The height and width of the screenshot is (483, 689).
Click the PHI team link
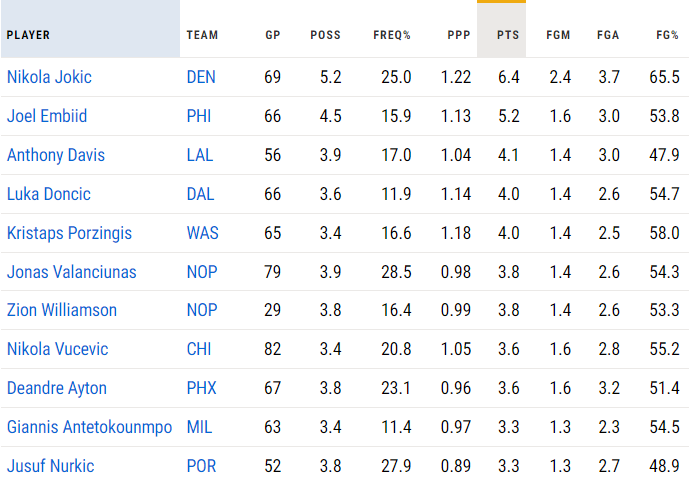tap(199, 116)
